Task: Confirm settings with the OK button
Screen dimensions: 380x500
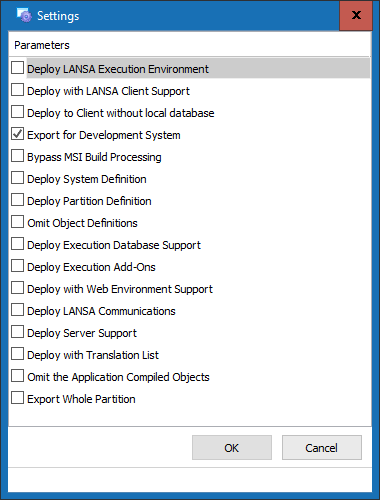Action: coord(232,448)
